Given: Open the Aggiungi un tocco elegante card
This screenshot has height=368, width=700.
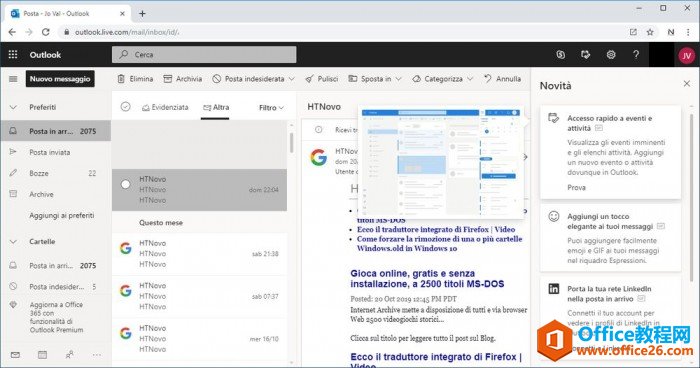Looking at the screenshot, I should [610, 238].
